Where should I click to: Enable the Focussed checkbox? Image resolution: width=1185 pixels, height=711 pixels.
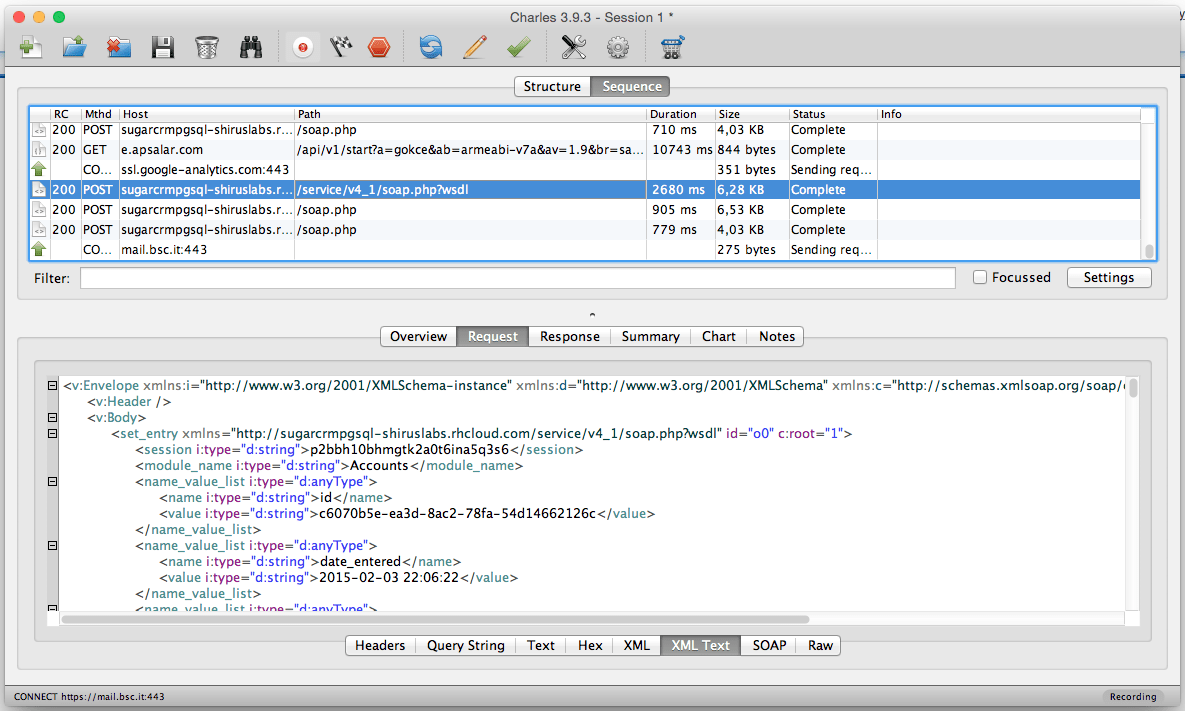pos(979,277)
